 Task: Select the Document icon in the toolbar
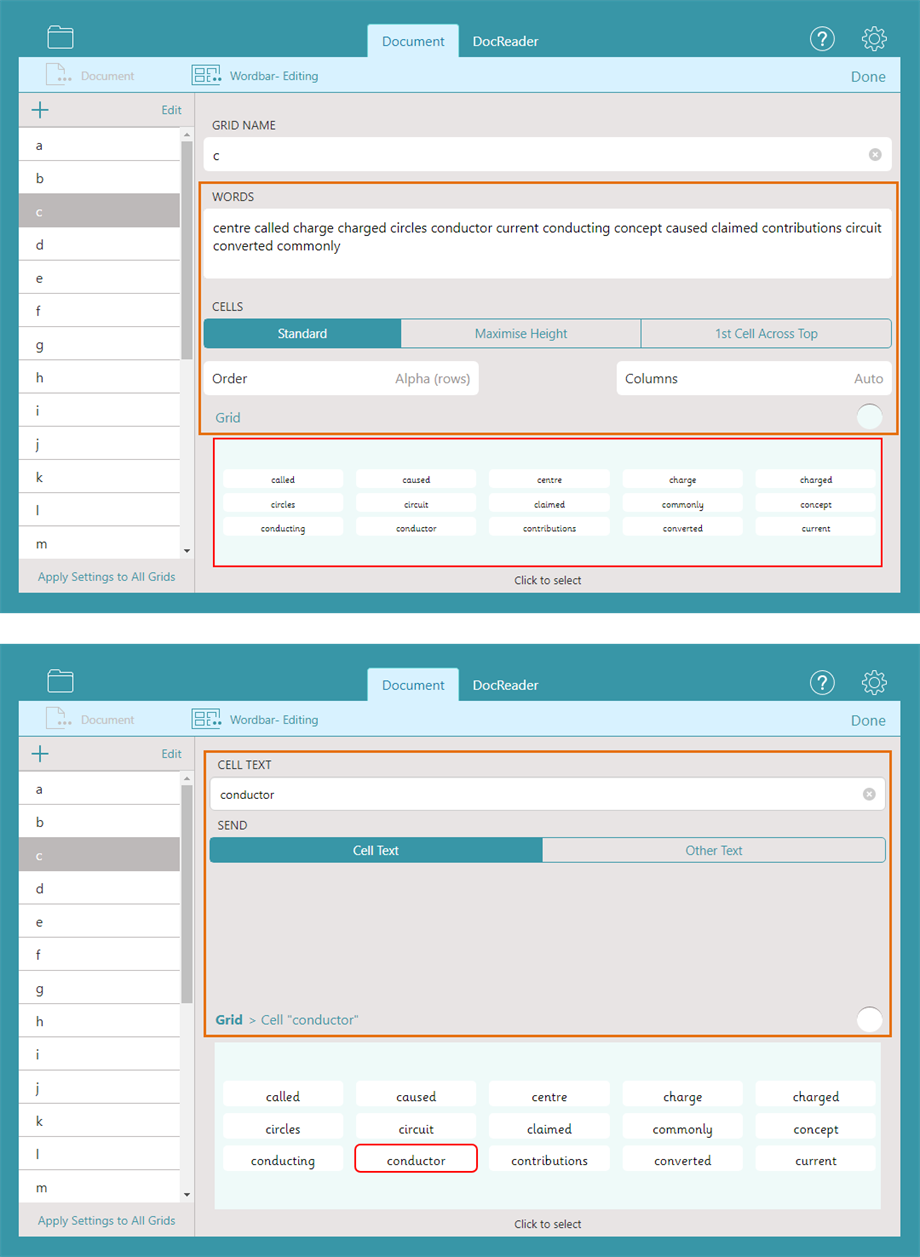click(58, 74)
